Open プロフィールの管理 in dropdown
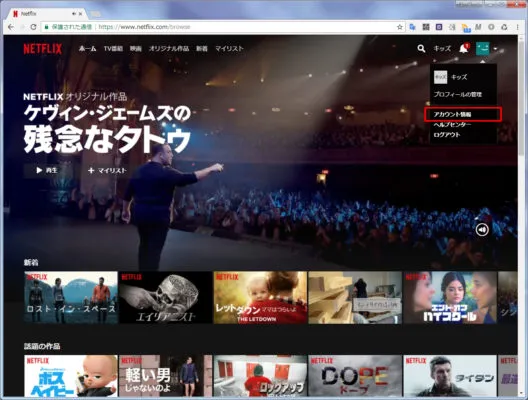 tap(458, 94)
